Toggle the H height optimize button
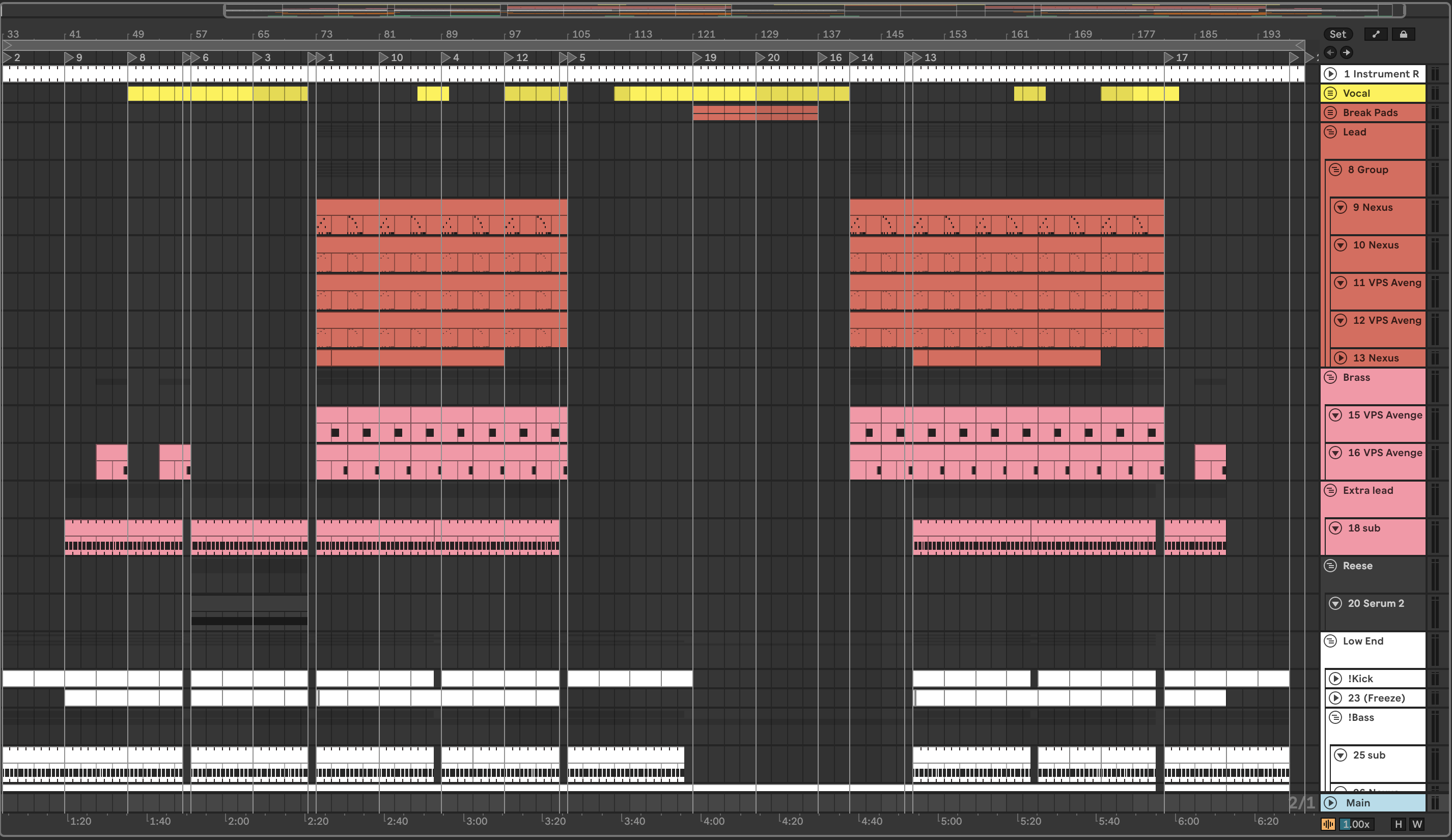The width and height of the screenshot is (1452, 840). [1399, 824]
